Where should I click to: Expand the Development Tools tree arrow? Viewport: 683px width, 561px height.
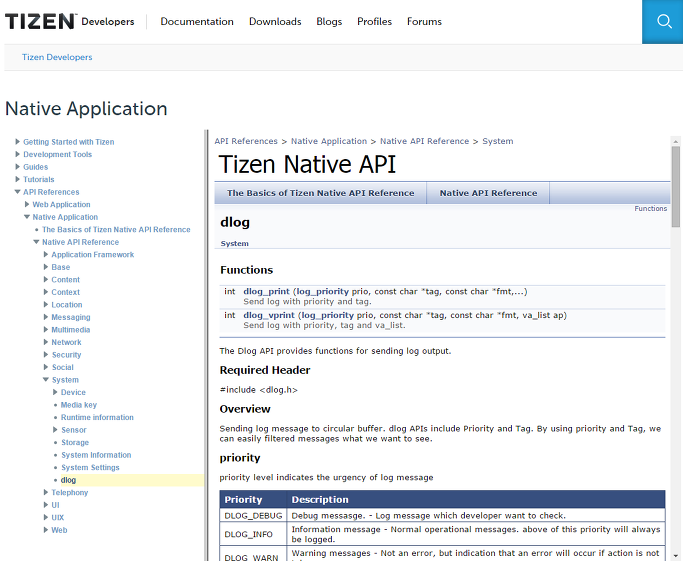[x=17, y=154]
